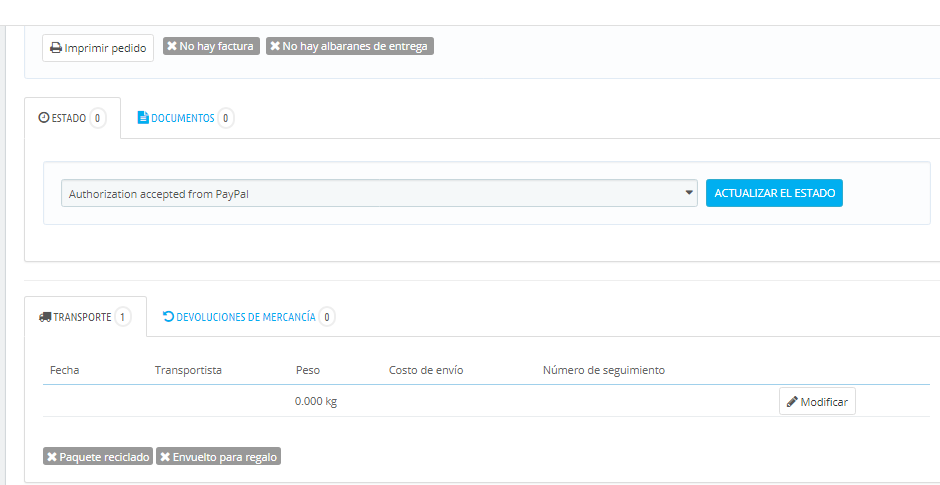940x485 pixels.
Task: Click the Modificar button in shipping row
Action: point(817,402)
